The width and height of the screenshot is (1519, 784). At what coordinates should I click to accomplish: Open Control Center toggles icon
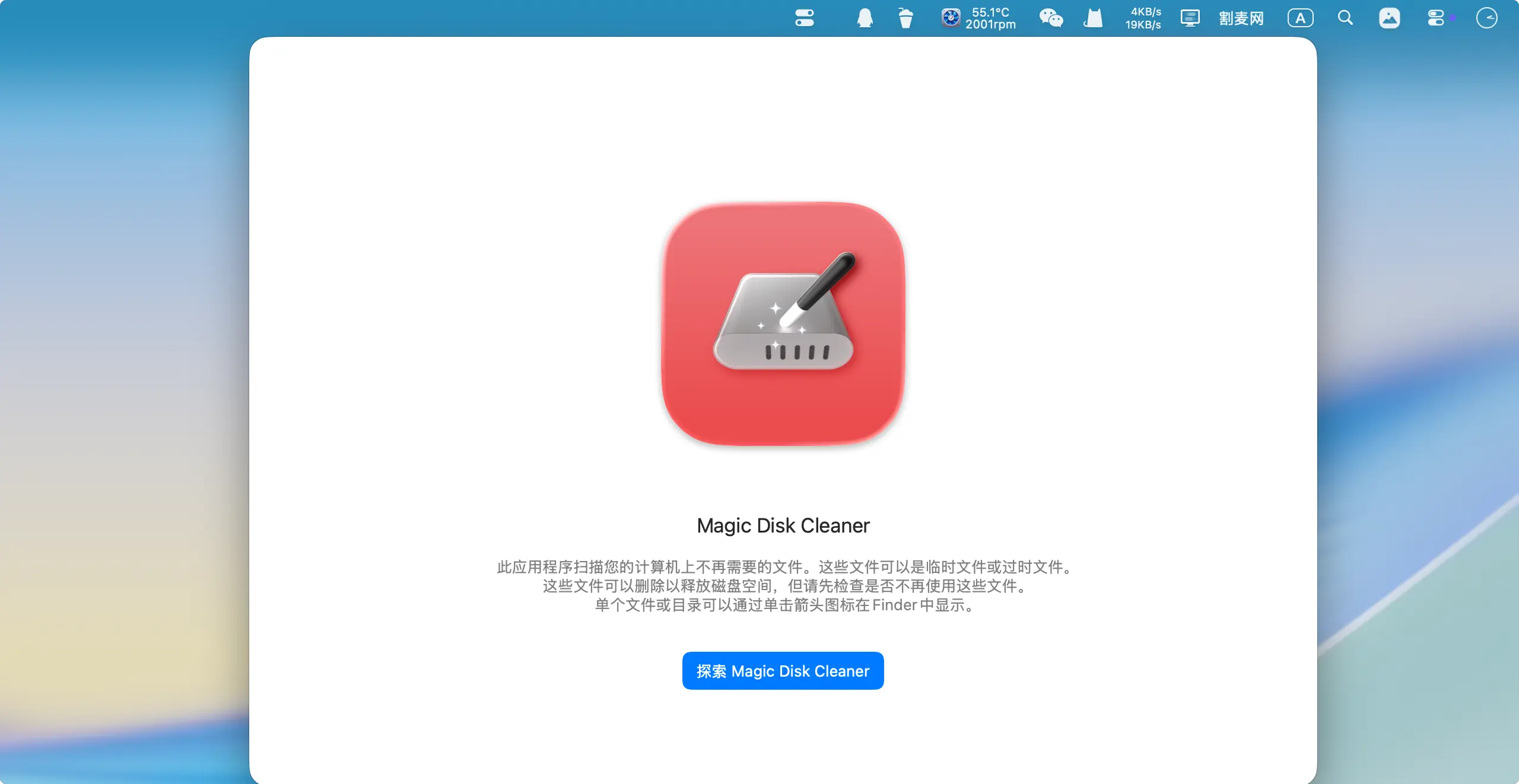pyautogui.click(x=1436, y=18)
